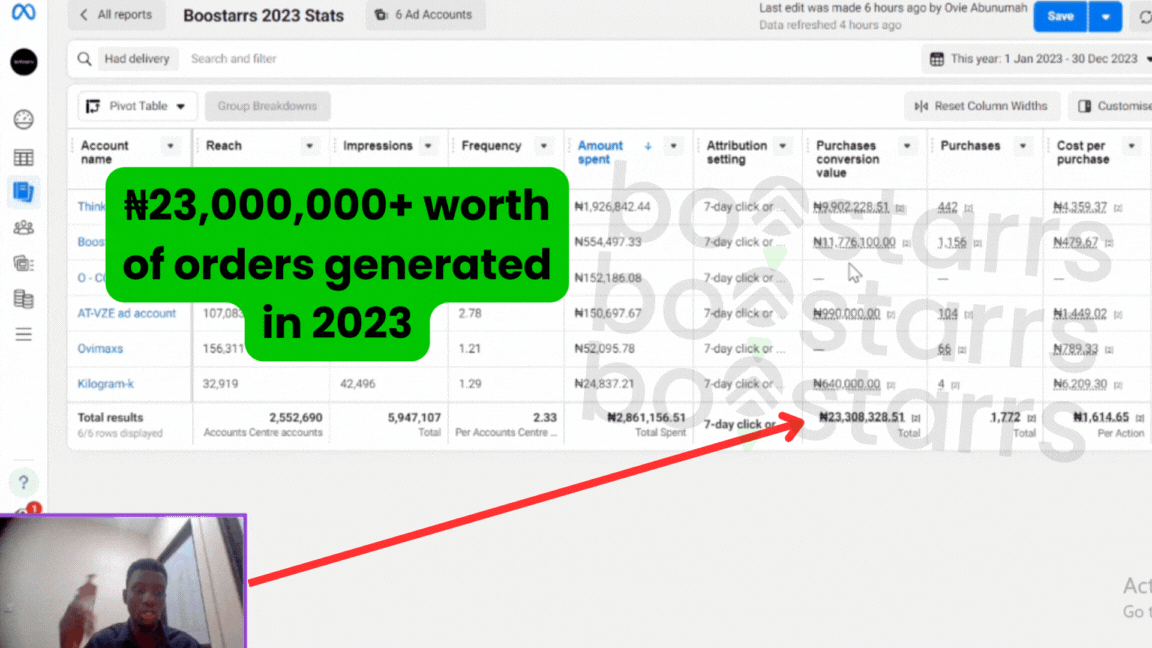The height and width of the screenshot is (648, 1152).
Task: Toggle the sort arrow on Amount spent
Action: (x=648, y=146)
